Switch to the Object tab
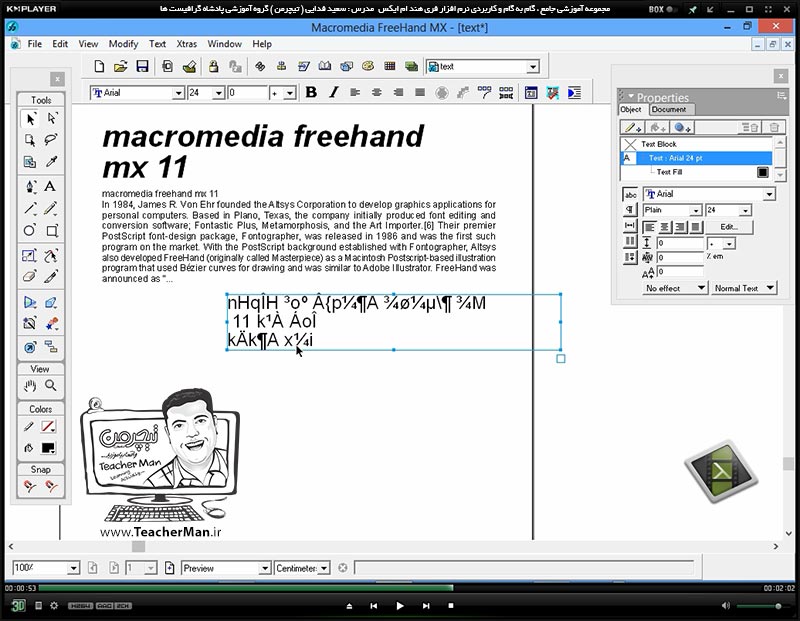The height and width of the screenshot is (621, 800). click(x=631, y=109)
